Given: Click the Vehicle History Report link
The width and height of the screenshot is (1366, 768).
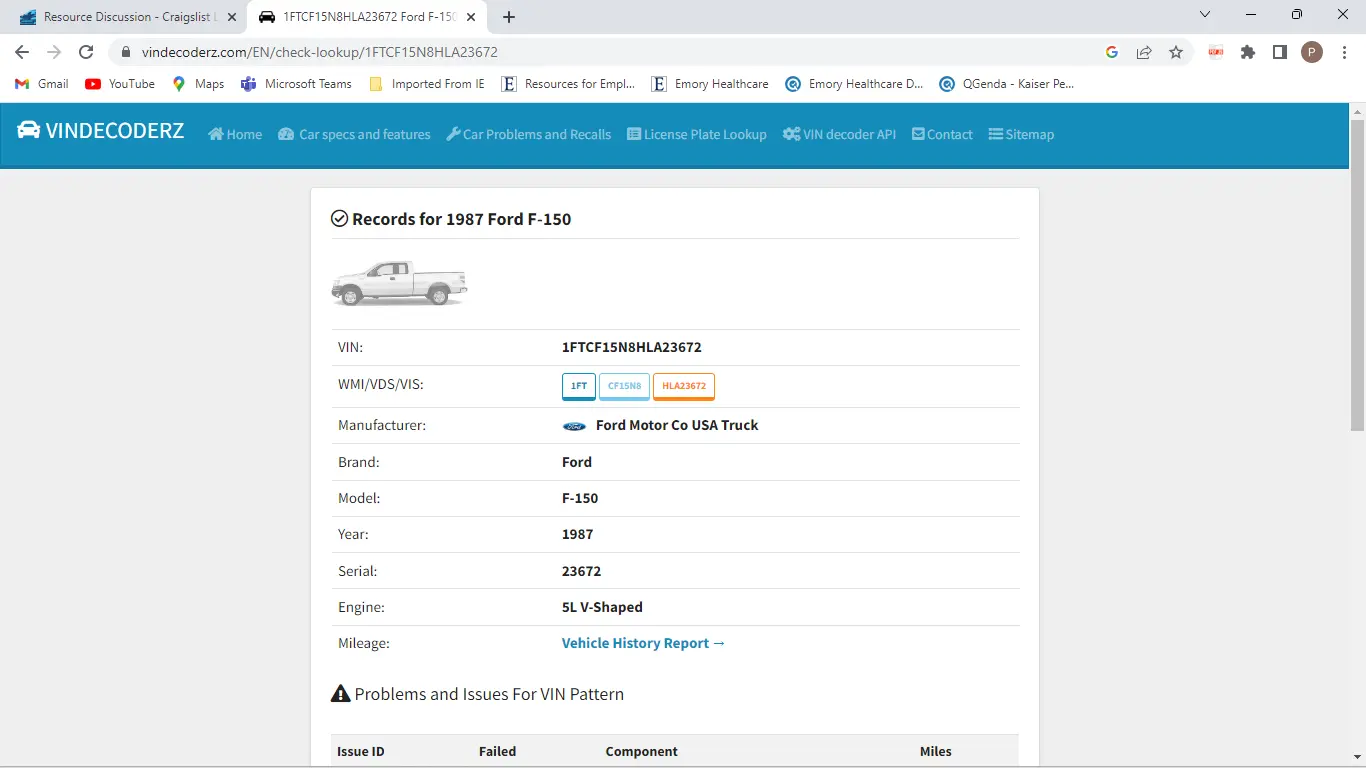Looking at the screenshot, I should pos(643,643).
